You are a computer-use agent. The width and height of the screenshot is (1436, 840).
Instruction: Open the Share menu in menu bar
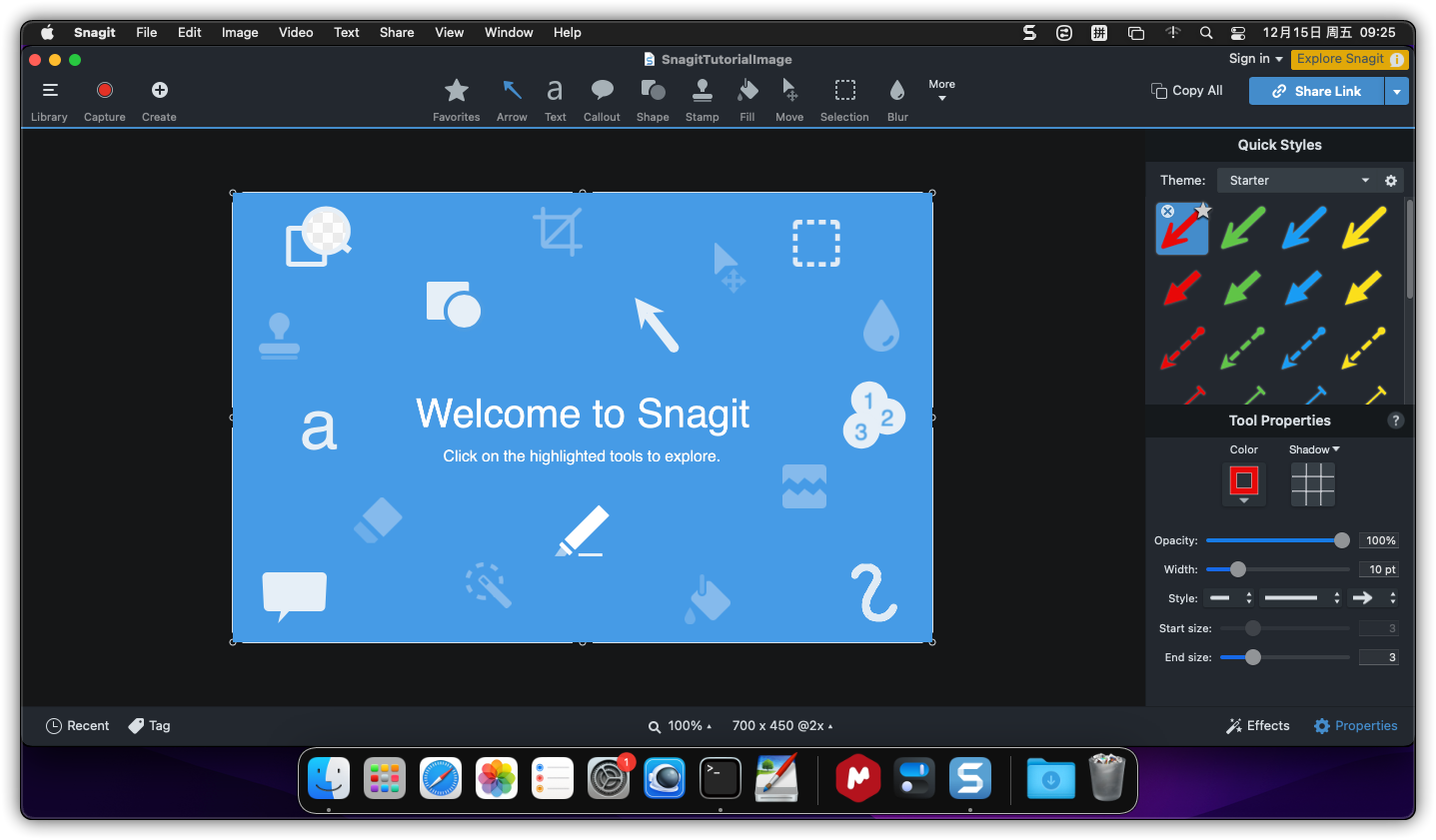(397, 33)
